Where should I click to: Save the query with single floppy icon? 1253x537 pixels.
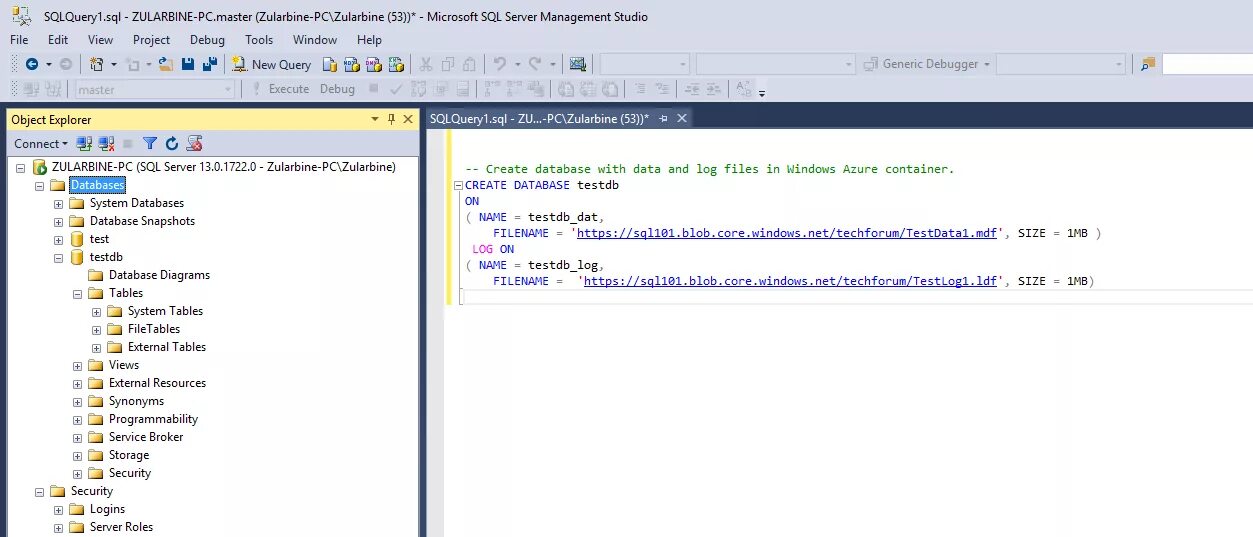pyautogui.click(x=188, y=64)
